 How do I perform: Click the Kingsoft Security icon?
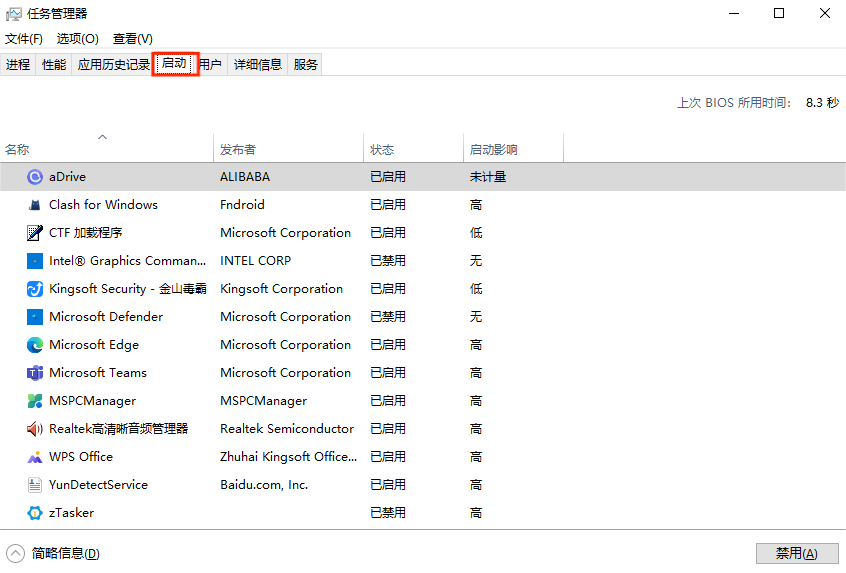[35, 289]
